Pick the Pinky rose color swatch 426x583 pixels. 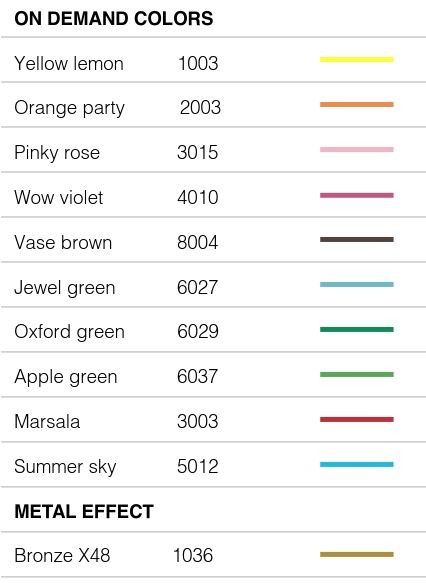[x=356, y=149]
